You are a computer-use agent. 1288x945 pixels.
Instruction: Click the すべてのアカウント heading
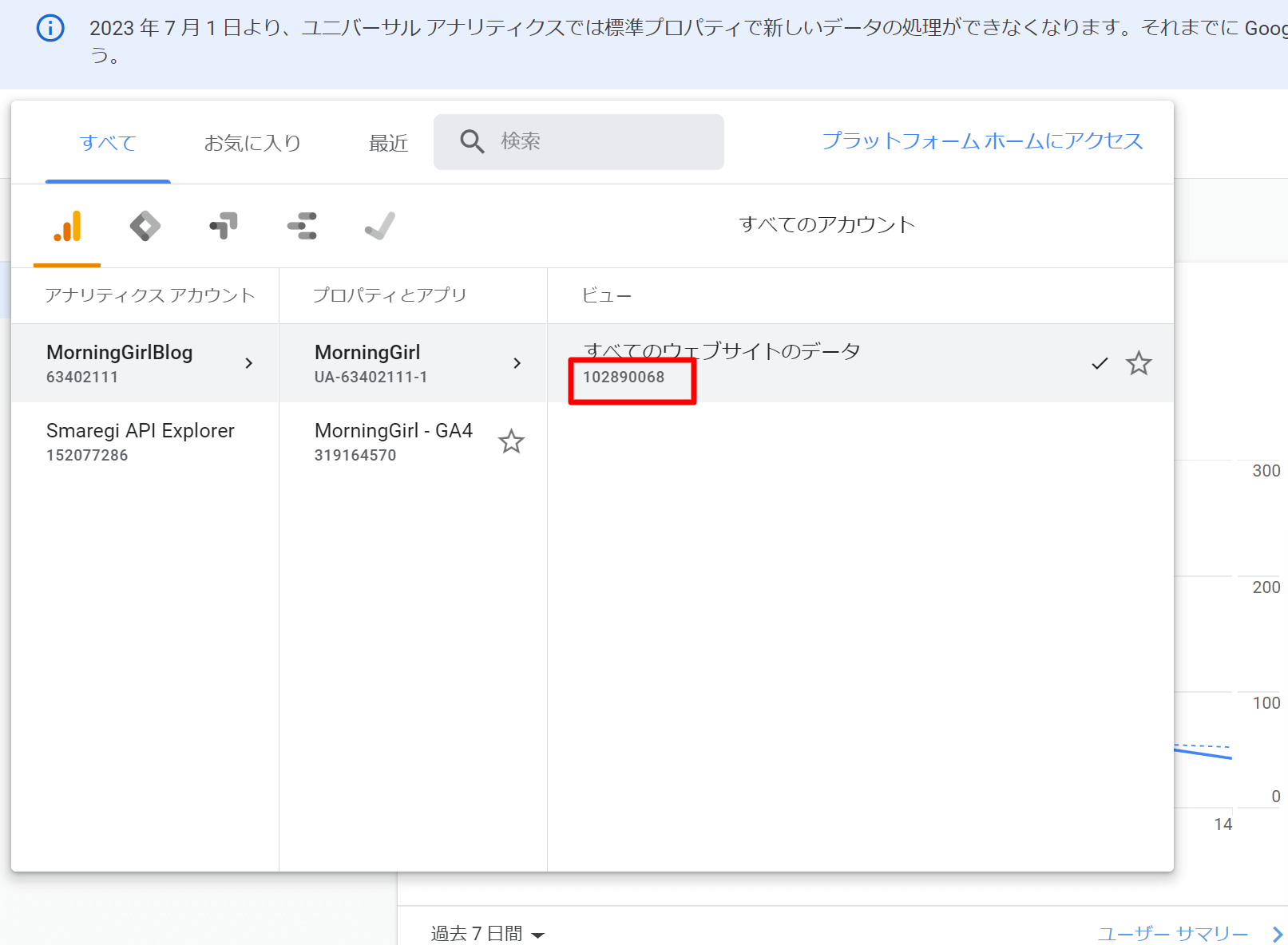(827, 224)
